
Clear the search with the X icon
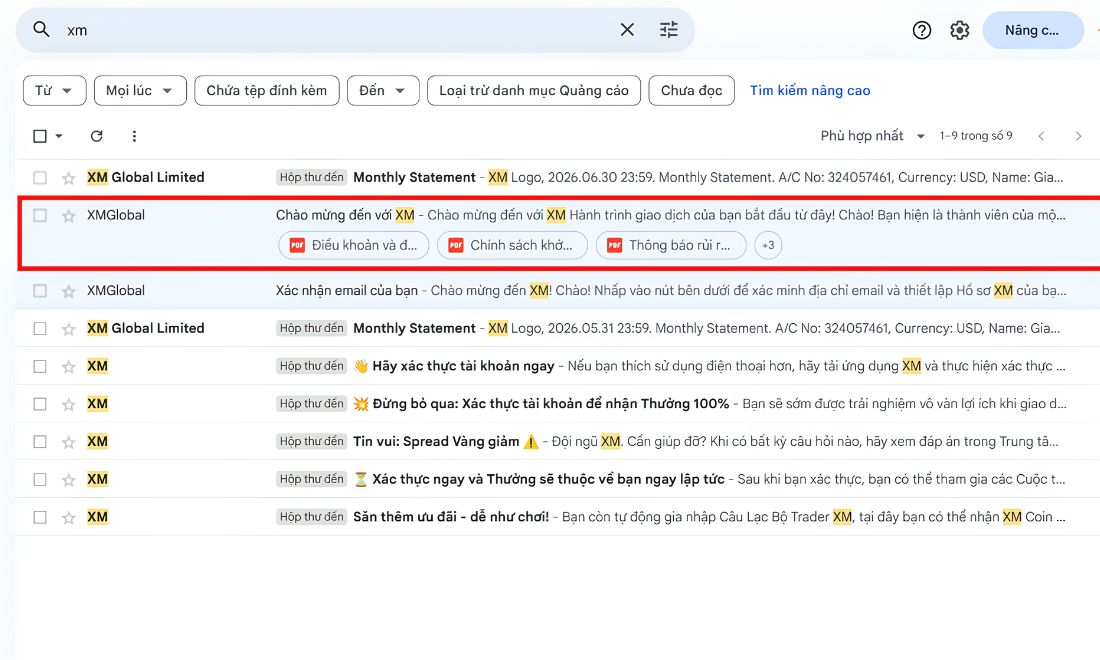(x=627, y=29)
